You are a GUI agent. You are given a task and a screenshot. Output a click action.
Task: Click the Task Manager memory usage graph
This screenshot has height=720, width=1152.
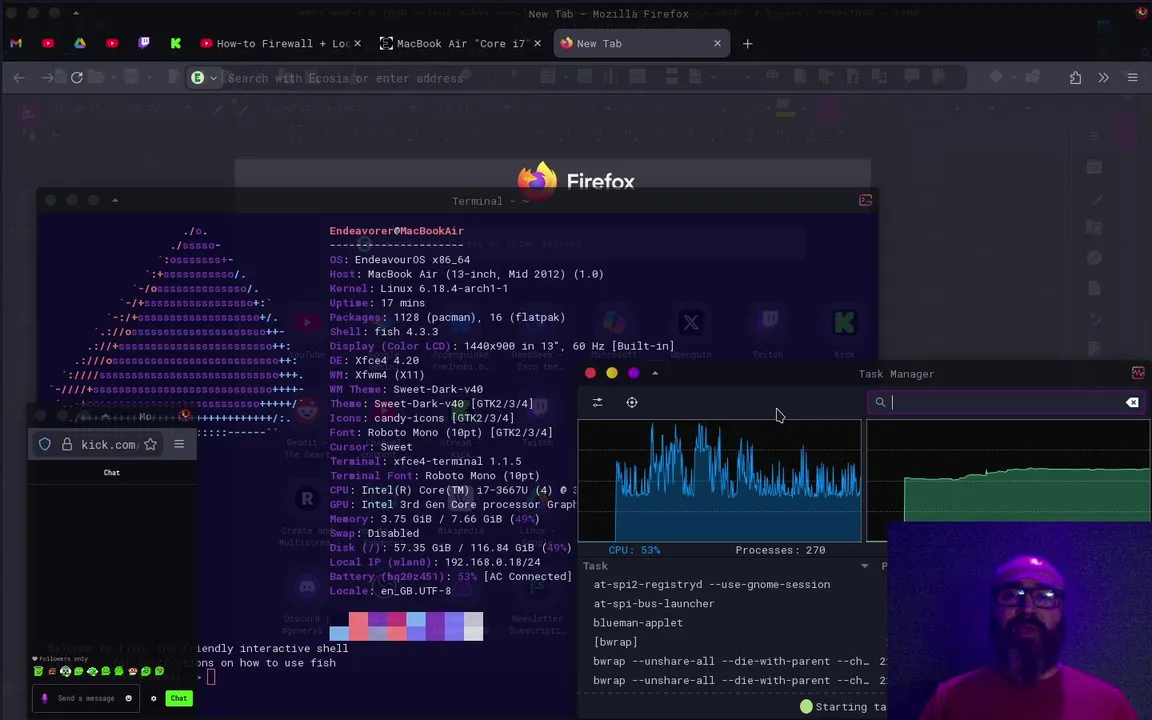(1008, 470)
